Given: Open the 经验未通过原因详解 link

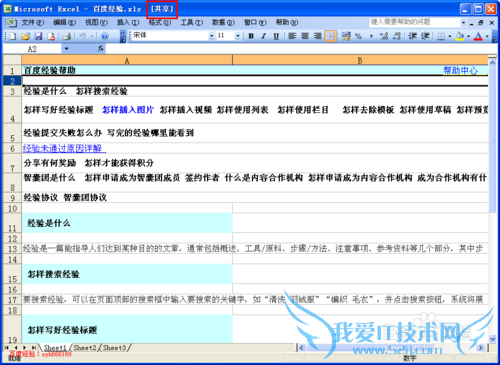Looking at the screenshot, I should (x=62, y=148).
